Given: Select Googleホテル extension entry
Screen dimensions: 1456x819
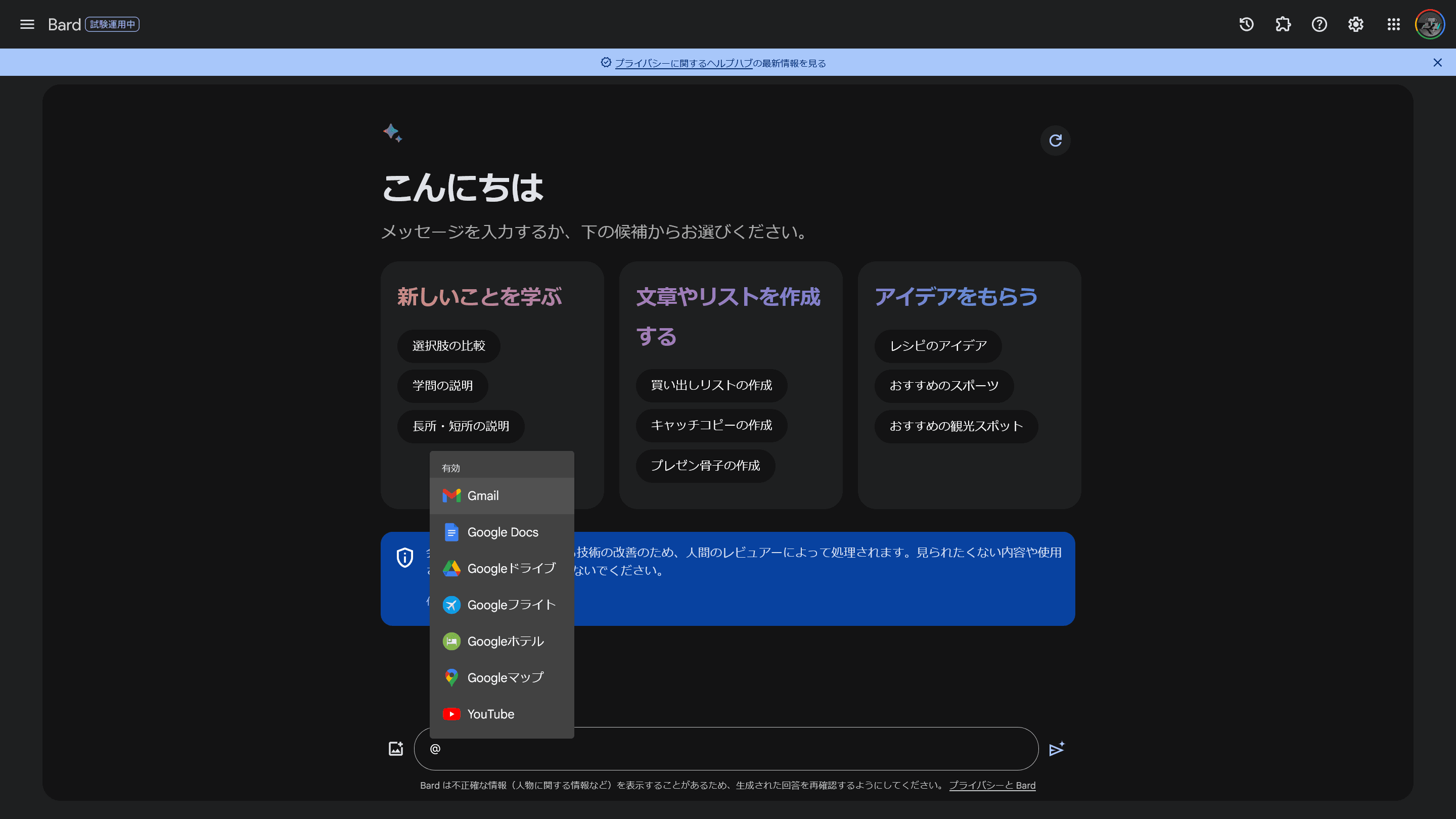Looking at the screenshot, I should point(502,641).
